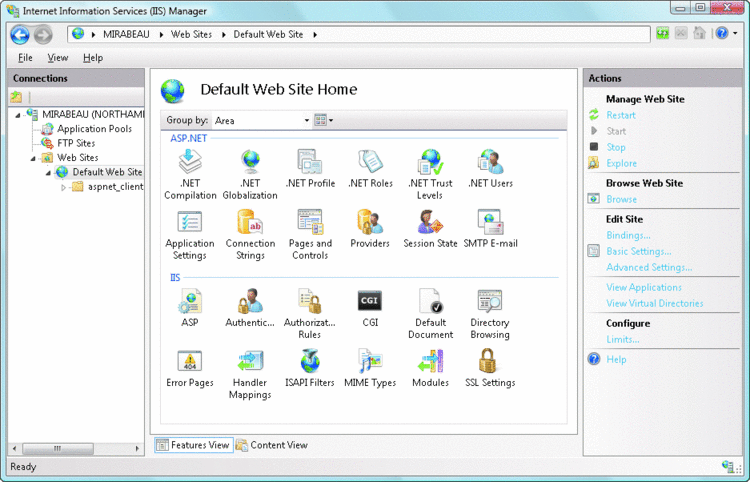Open Application Settings feature
Viewport: 750px width, 482px height.
coord(190,235)
